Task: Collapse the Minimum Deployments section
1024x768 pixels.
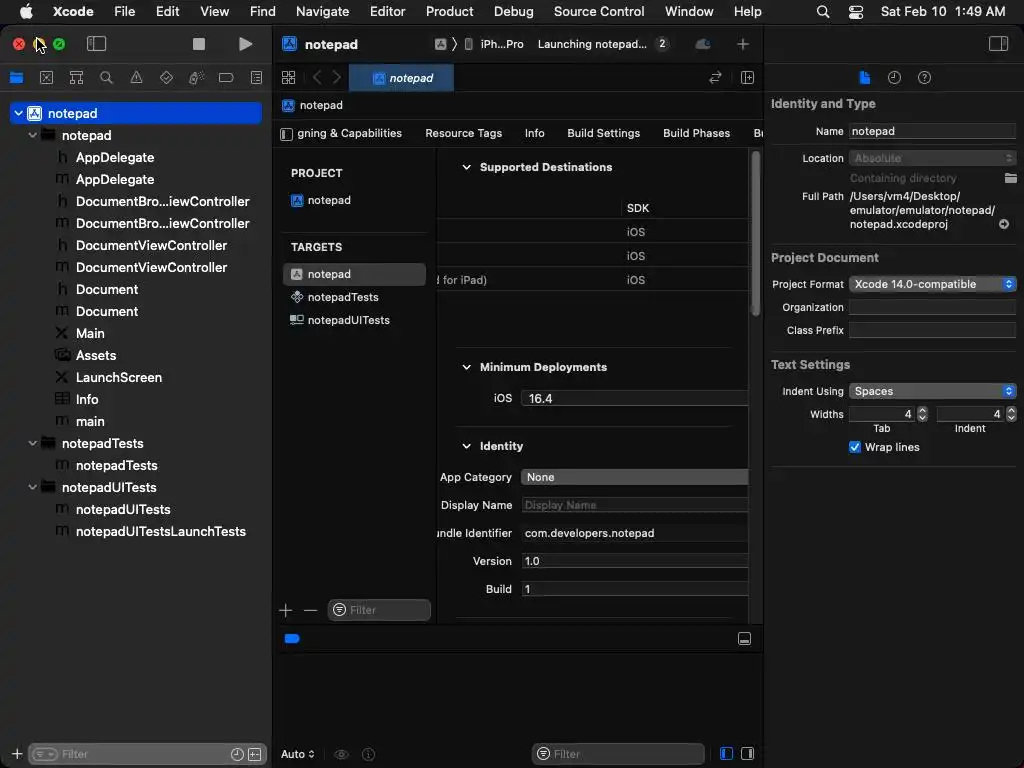Action: point(466,367)
